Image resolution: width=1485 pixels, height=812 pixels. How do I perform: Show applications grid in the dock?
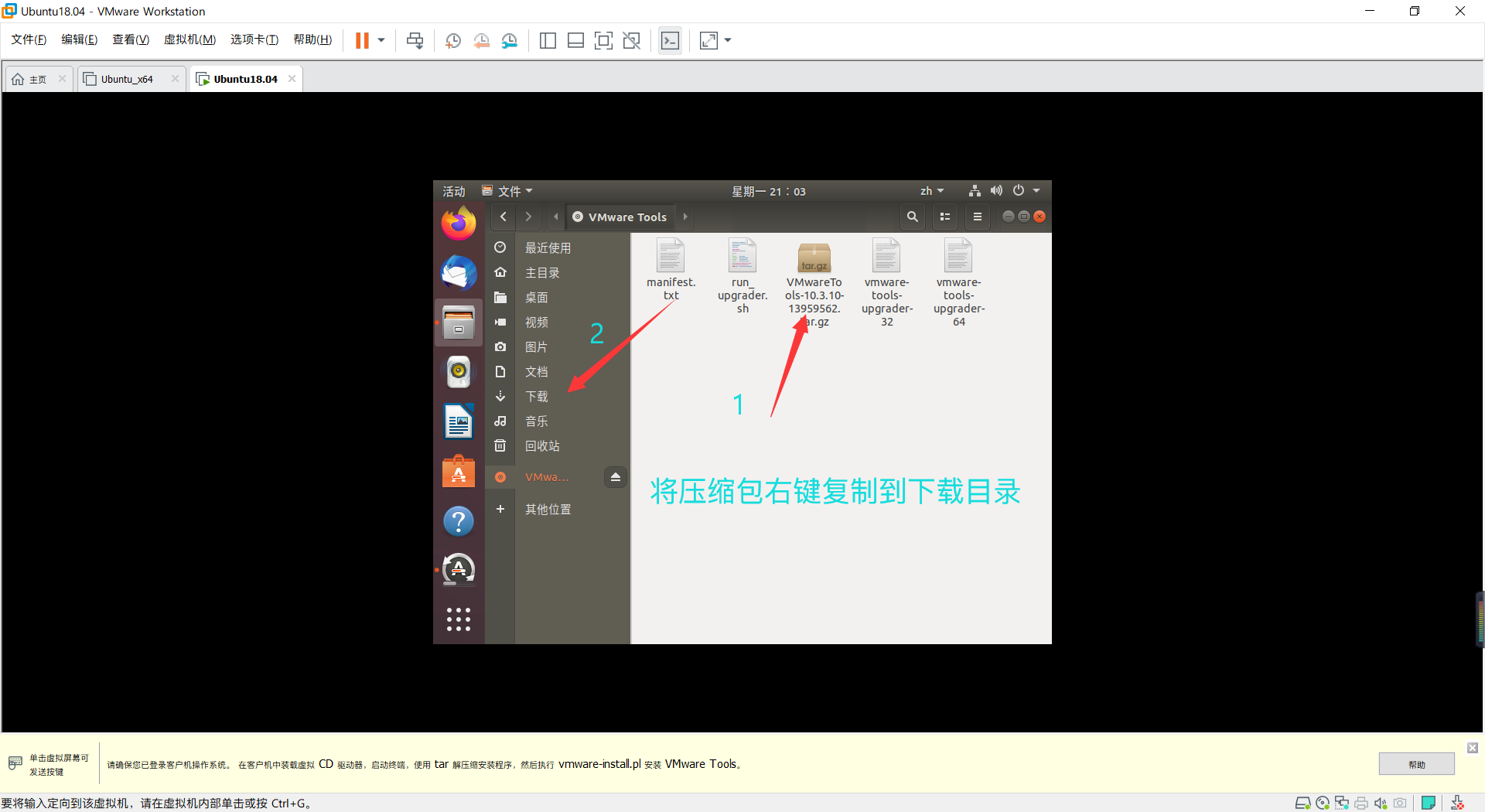coord(459,619)
